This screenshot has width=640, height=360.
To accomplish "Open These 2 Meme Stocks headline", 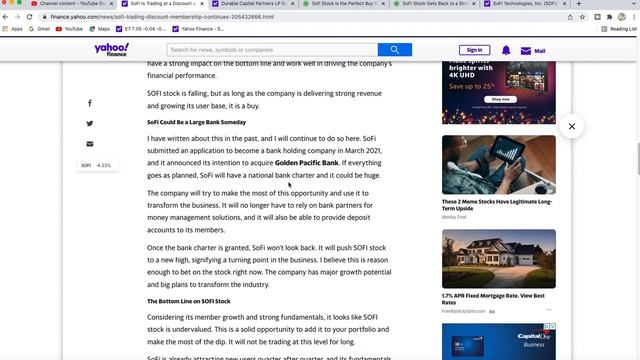I will [x=497, y=205].
